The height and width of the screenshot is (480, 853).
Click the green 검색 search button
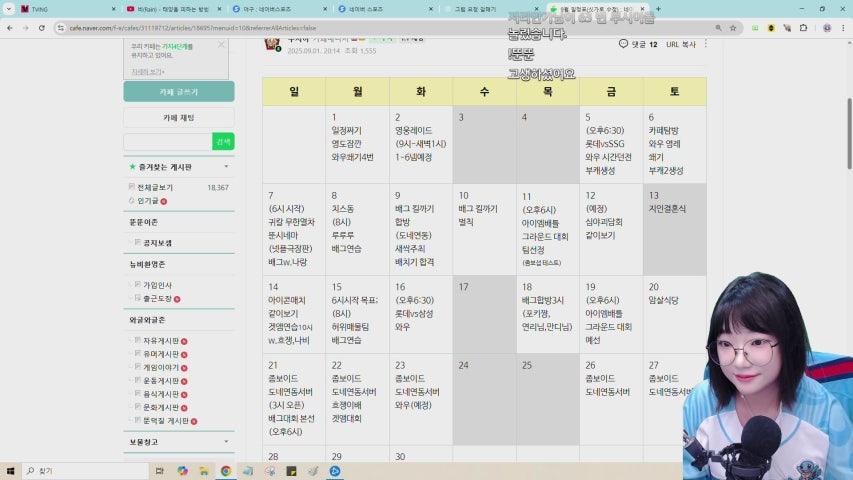pyautogui.click(x=223, y=141)
